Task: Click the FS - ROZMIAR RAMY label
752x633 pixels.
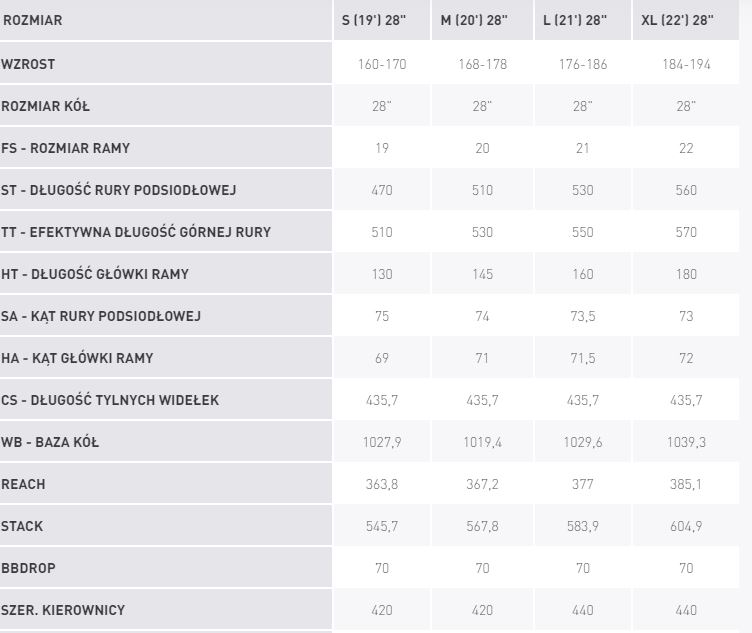Action: pyautogui.click(x=66, y=148)
